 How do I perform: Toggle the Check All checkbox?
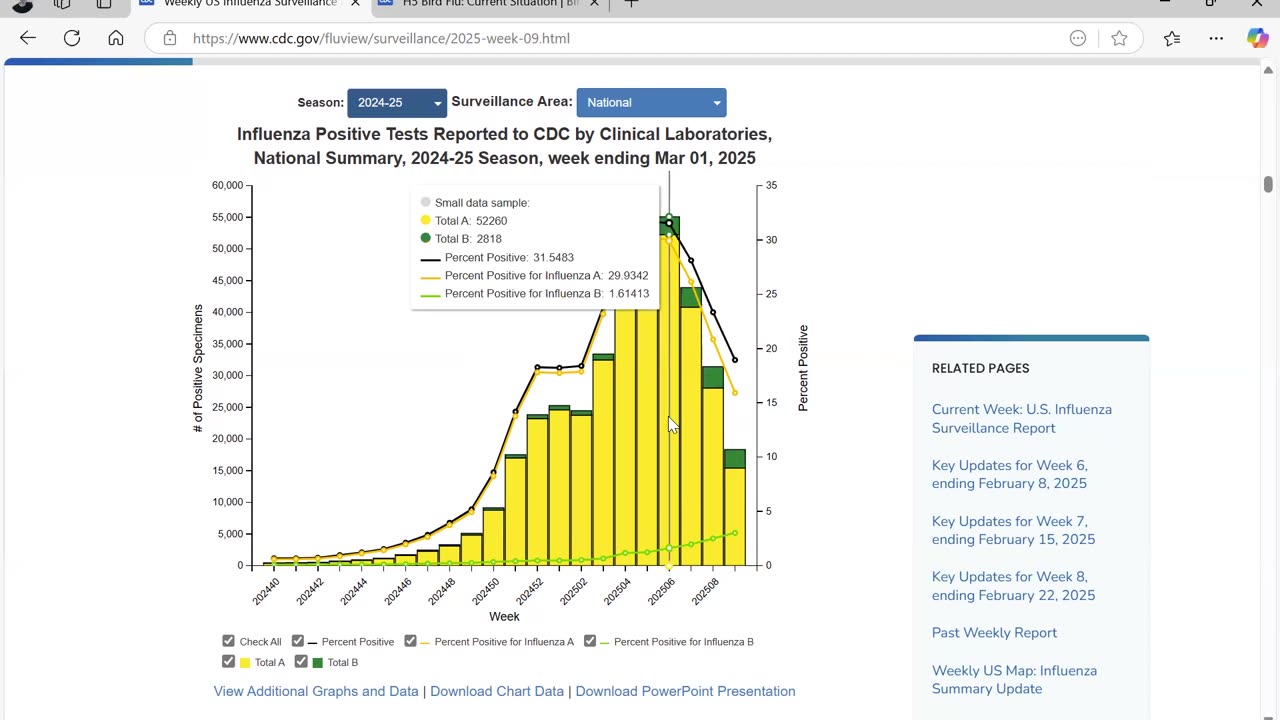click(229, 641)
